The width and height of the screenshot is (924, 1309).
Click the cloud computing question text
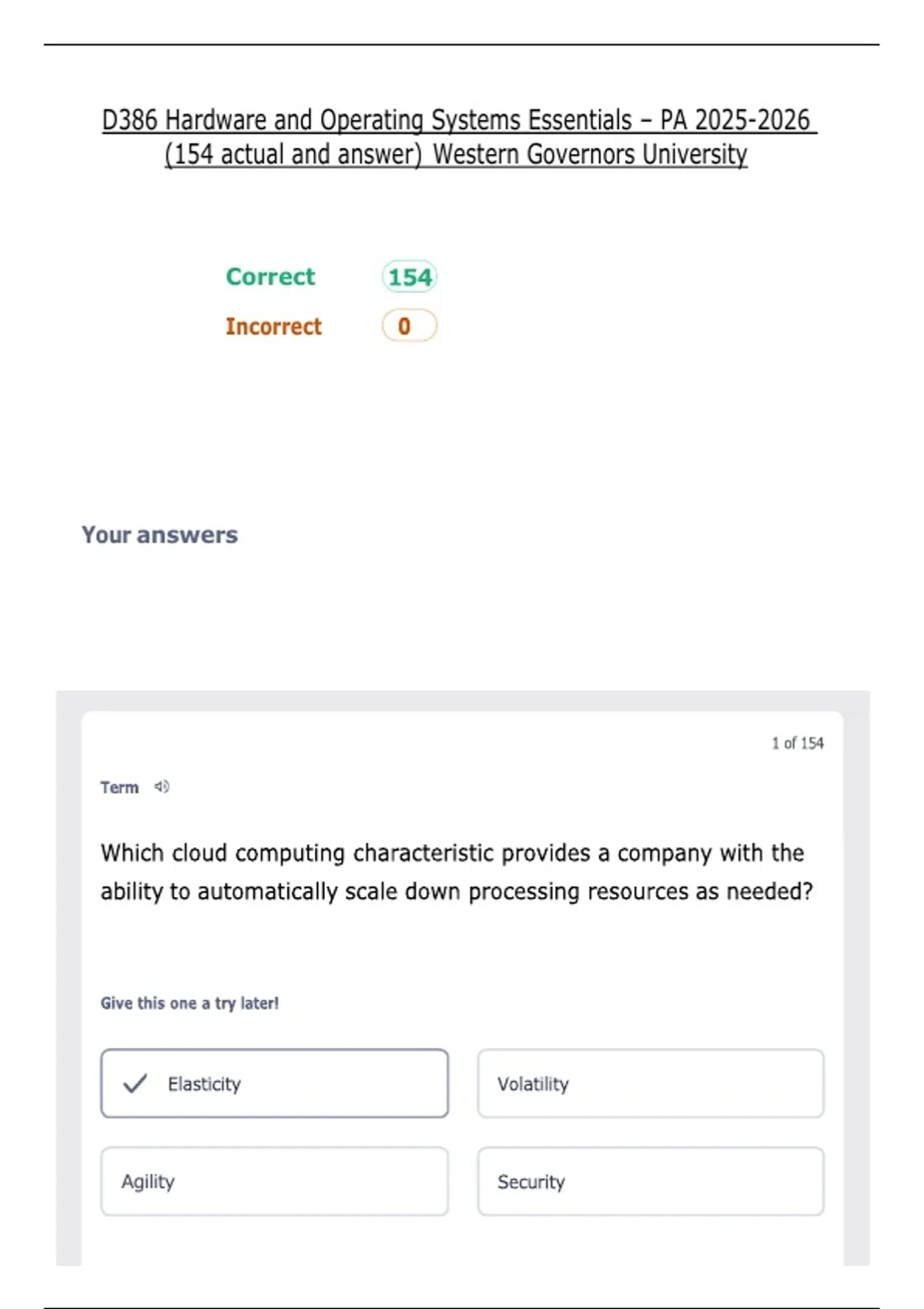tap(456, 872)
